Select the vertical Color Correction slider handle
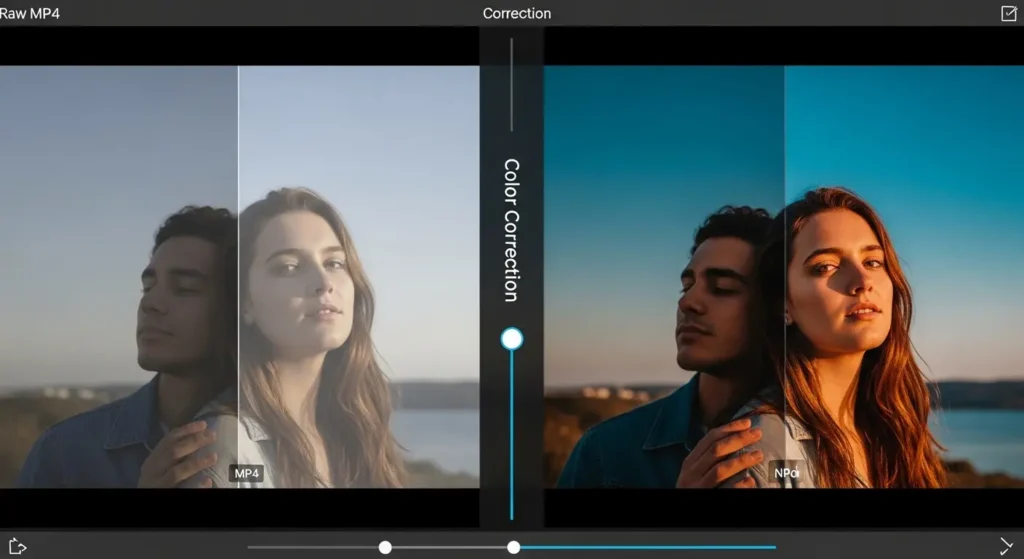The width and height of the screenshot is (1024, 559). [512, 339]
